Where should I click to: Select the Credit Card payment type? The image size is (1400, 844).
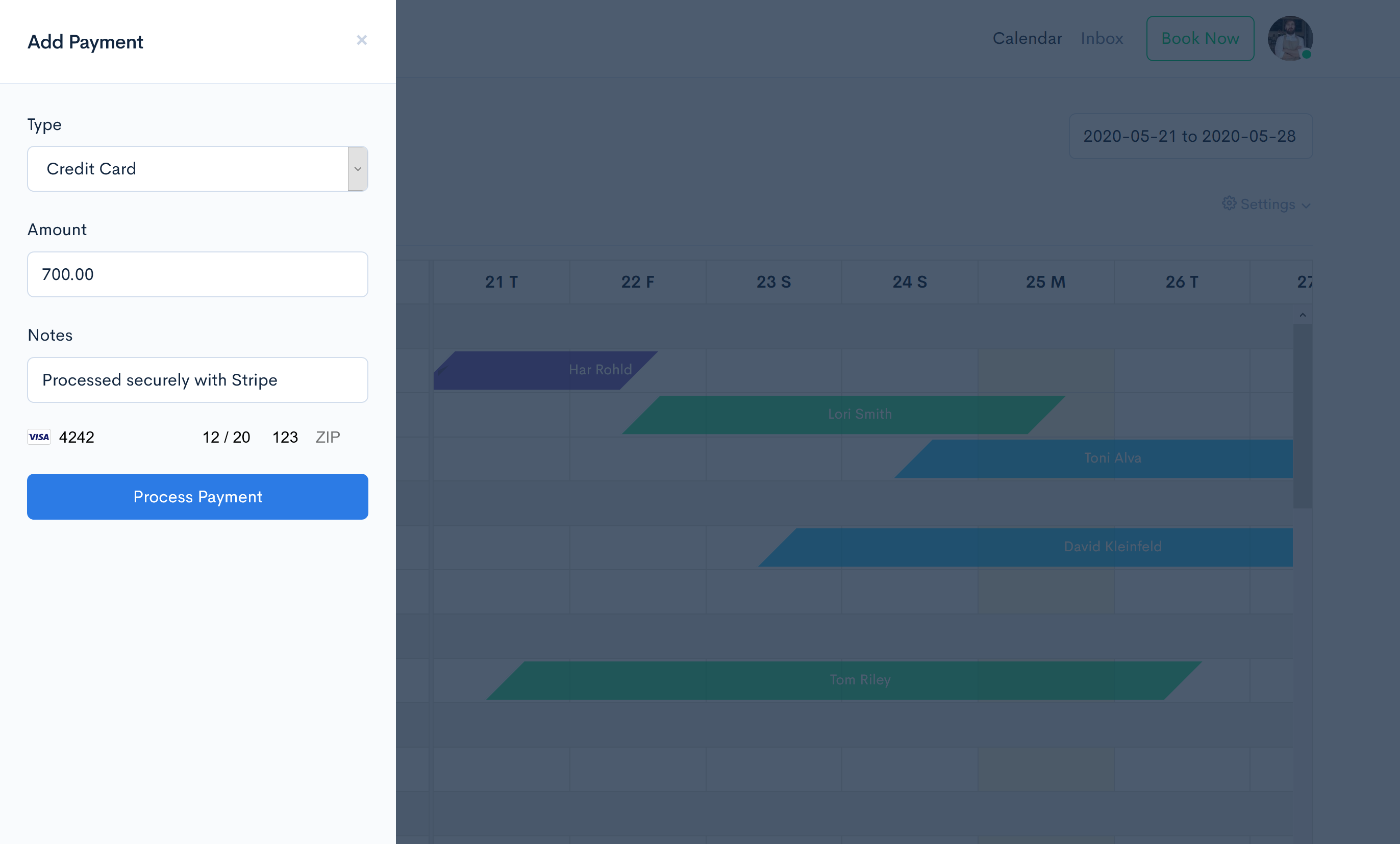tap(198, 168)
